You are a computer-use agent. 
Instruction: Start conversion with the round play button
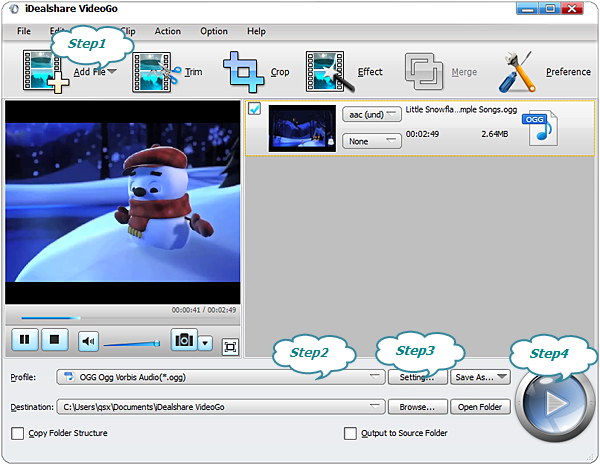pos(554,403)
